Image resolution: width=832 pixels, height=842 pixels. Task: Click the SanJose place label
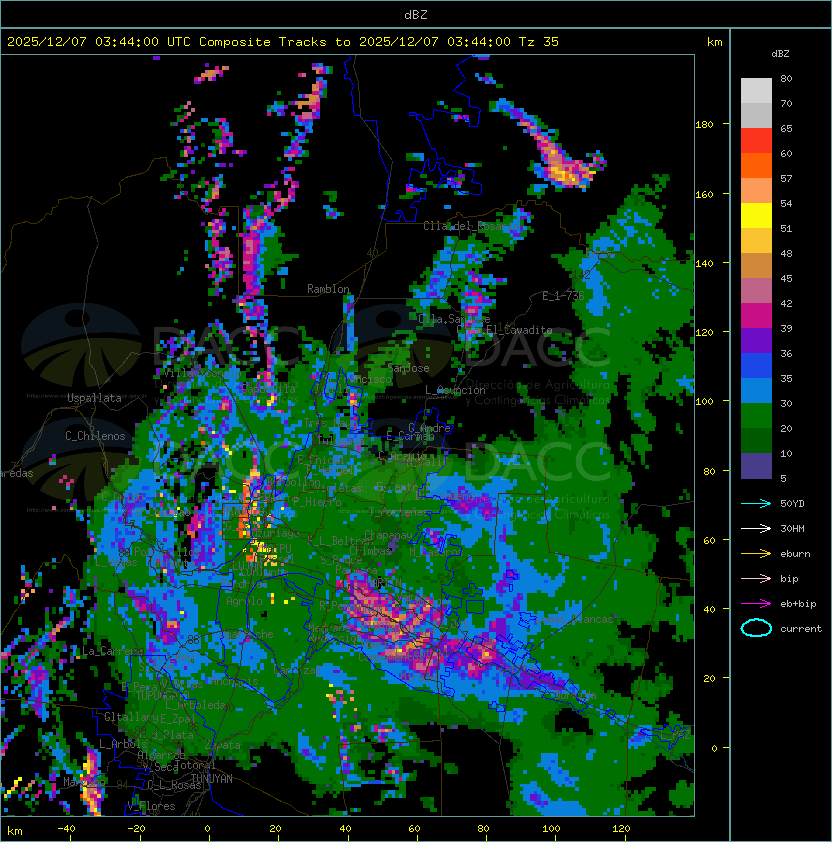[x=408, y=368]
